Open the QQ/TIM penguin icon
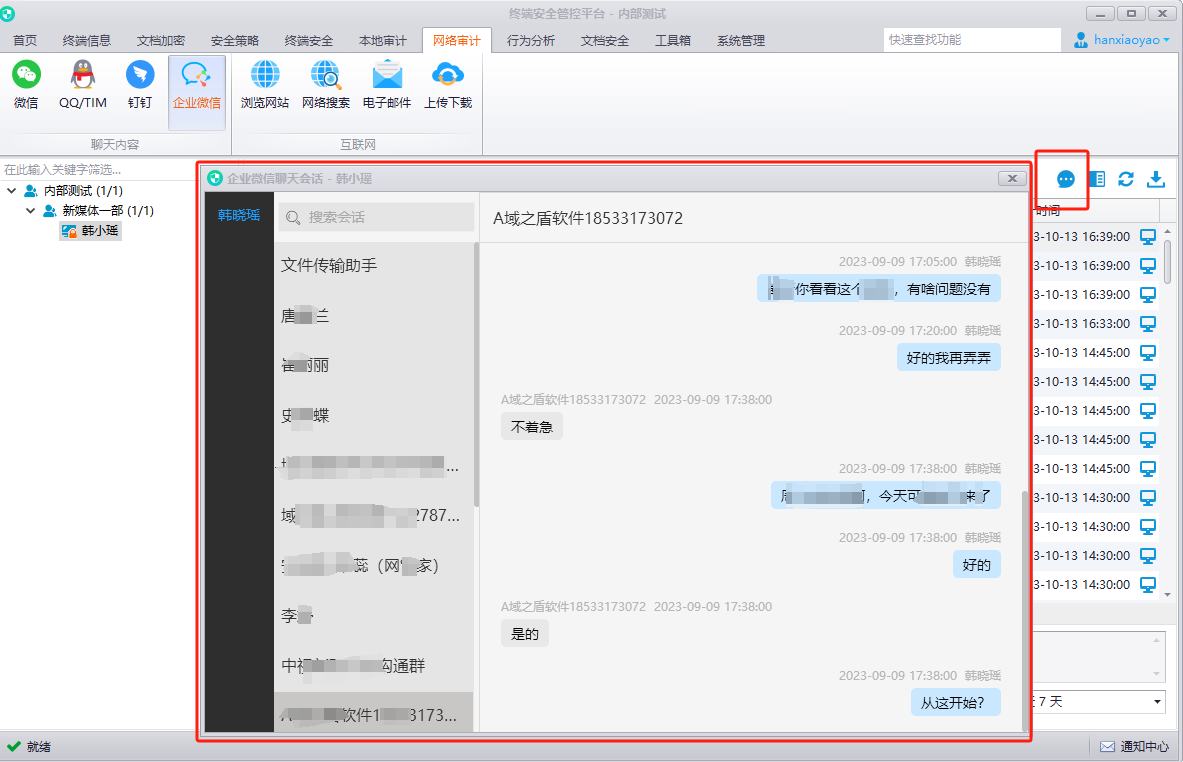This screenshot has height=762, width=1183. coord(83,75)
